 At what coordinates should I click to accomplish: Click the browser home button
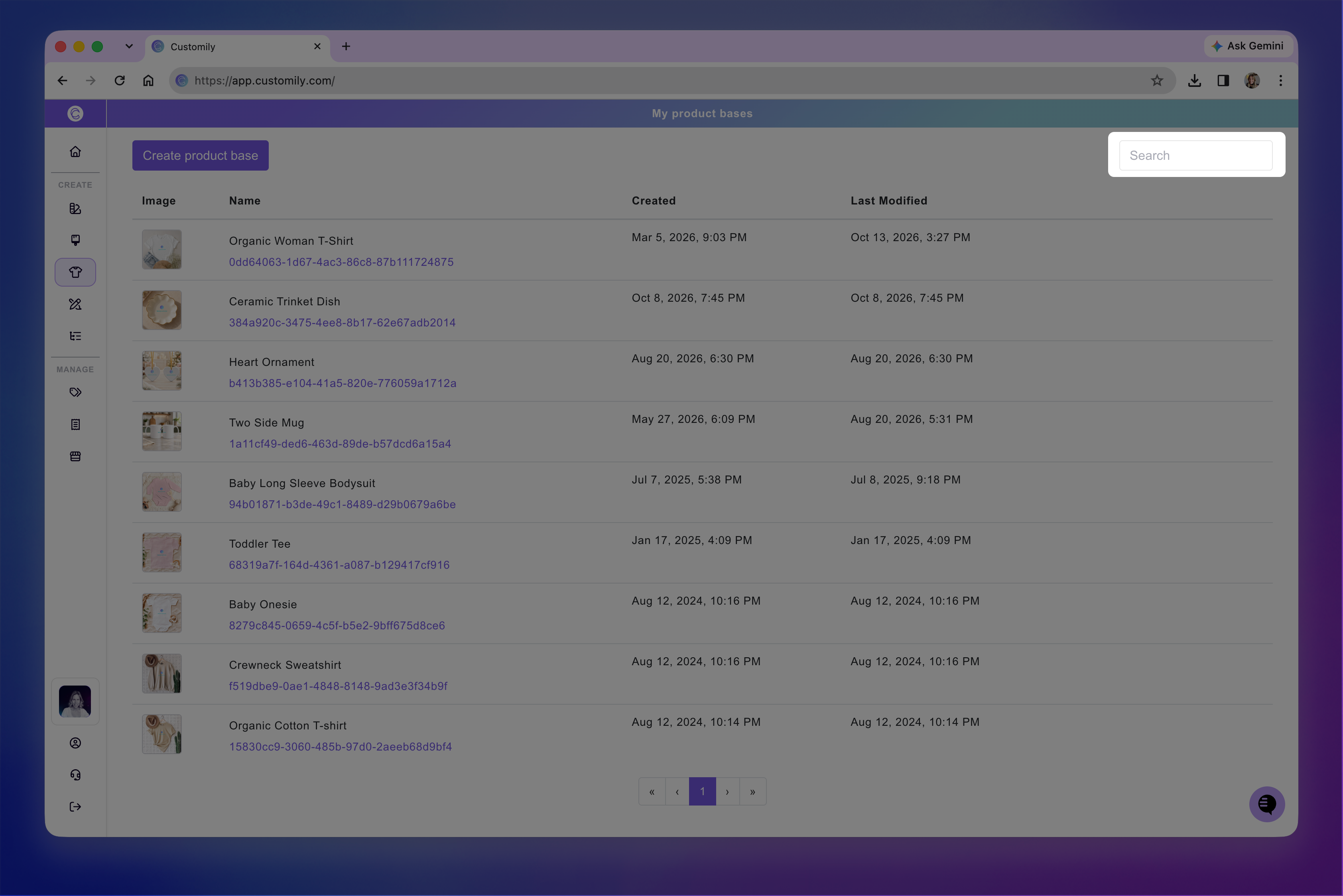tap(148, 81)
